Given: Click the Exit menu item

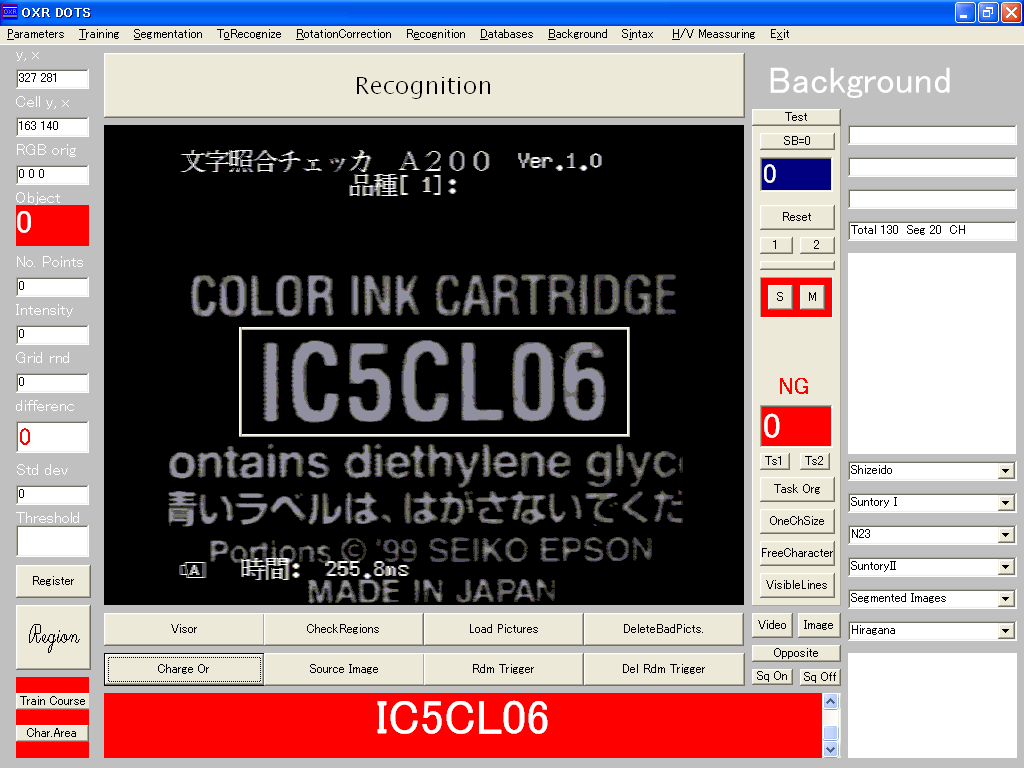Looking at the screenshot, I should tap(779, 34).
